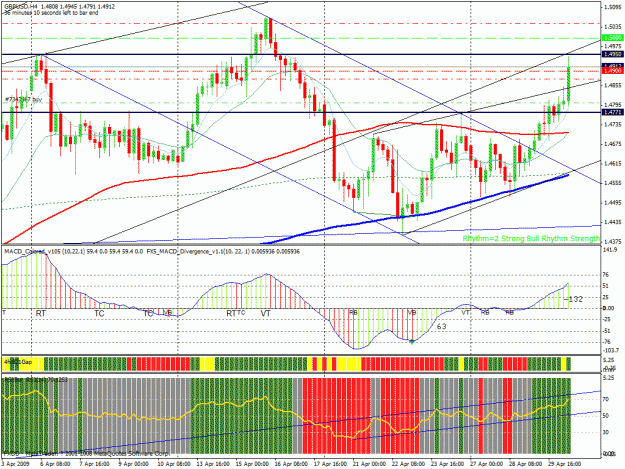Click the '23 Apr 16:00' time label
The height and width of the screenshot is (469, 625).
(447, 464)
